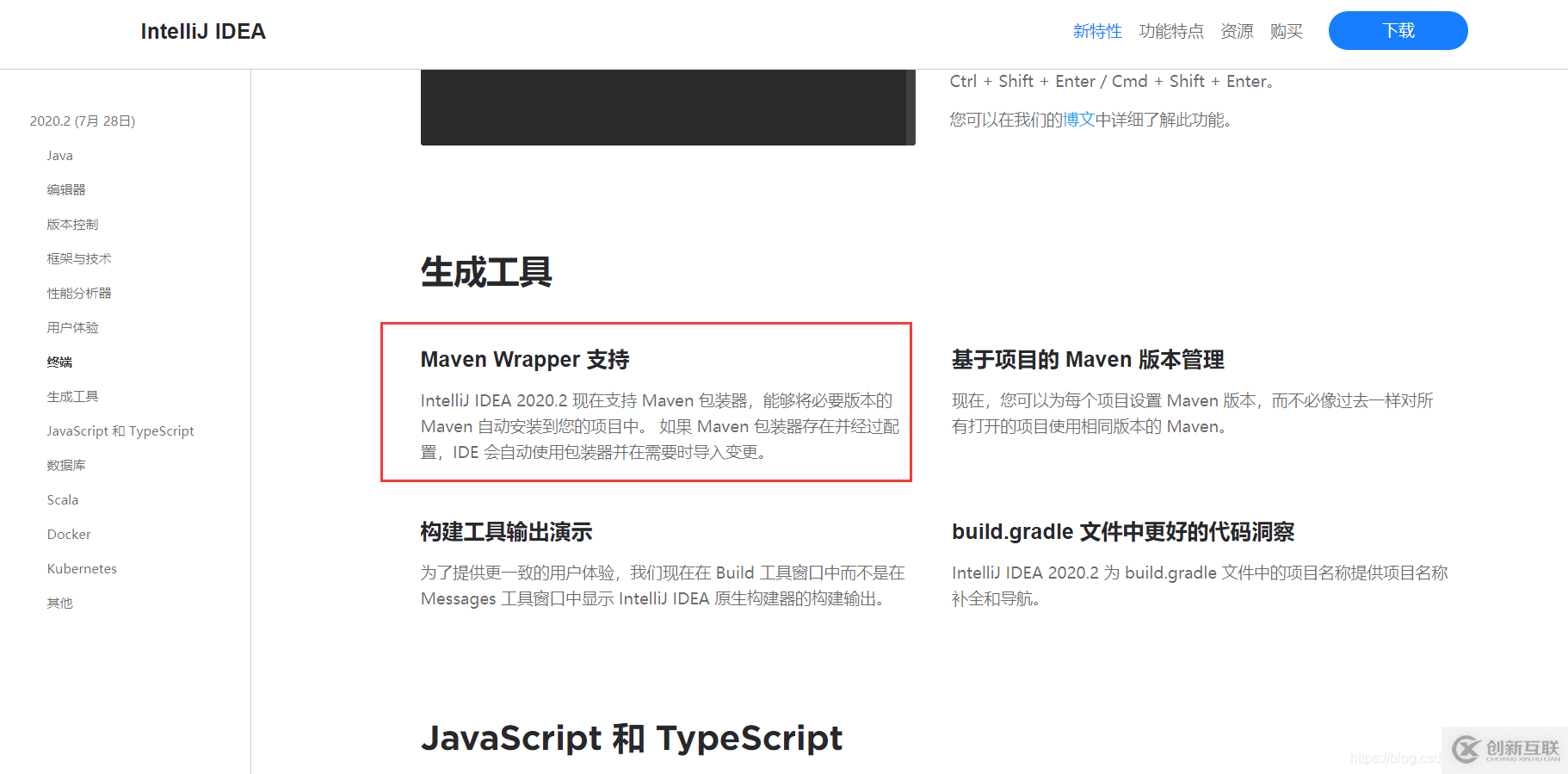Select 2020.2 (7月 28日) in sidebar

tap(83, 121)
